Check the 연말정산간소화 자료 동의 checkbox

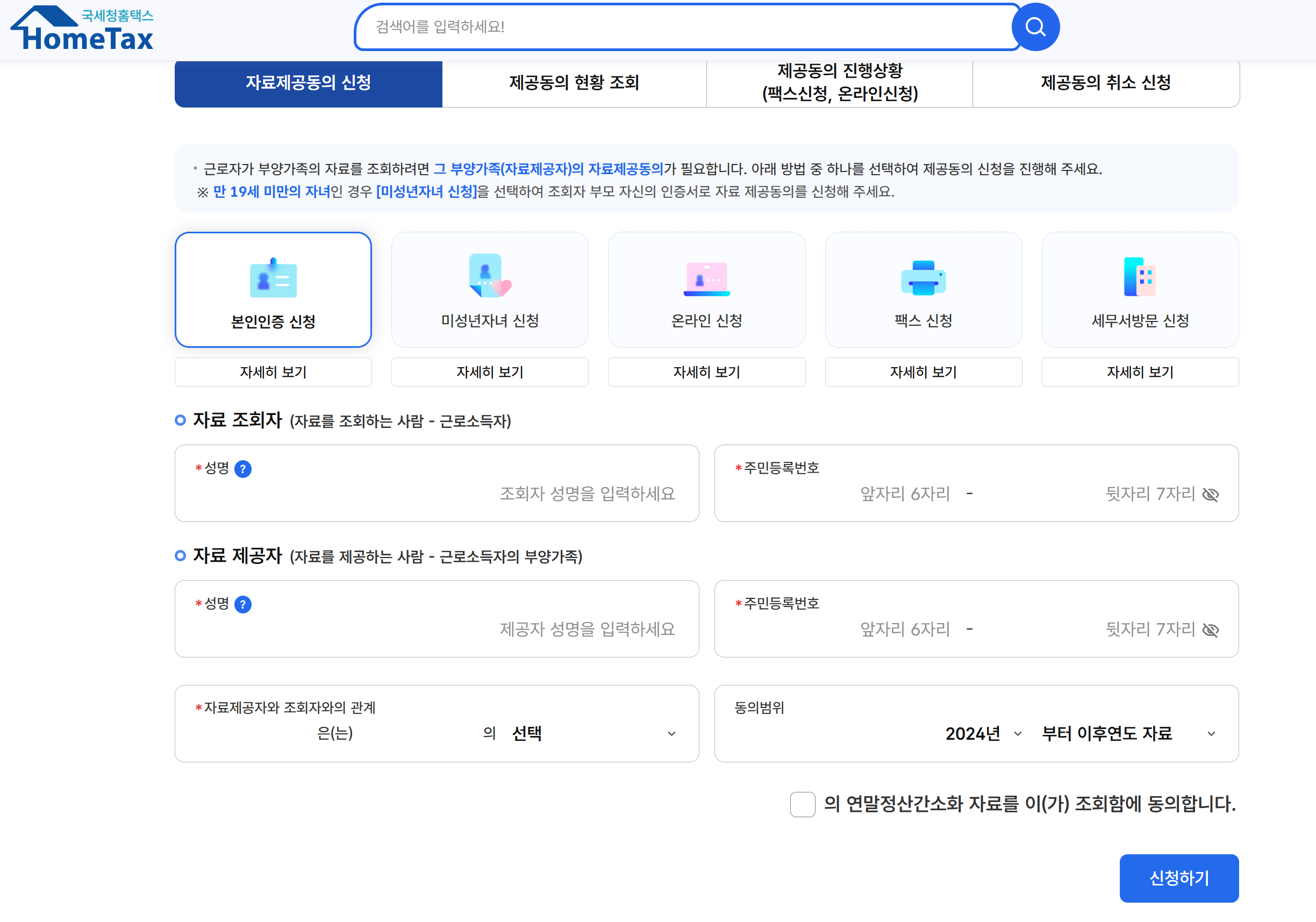803,804
